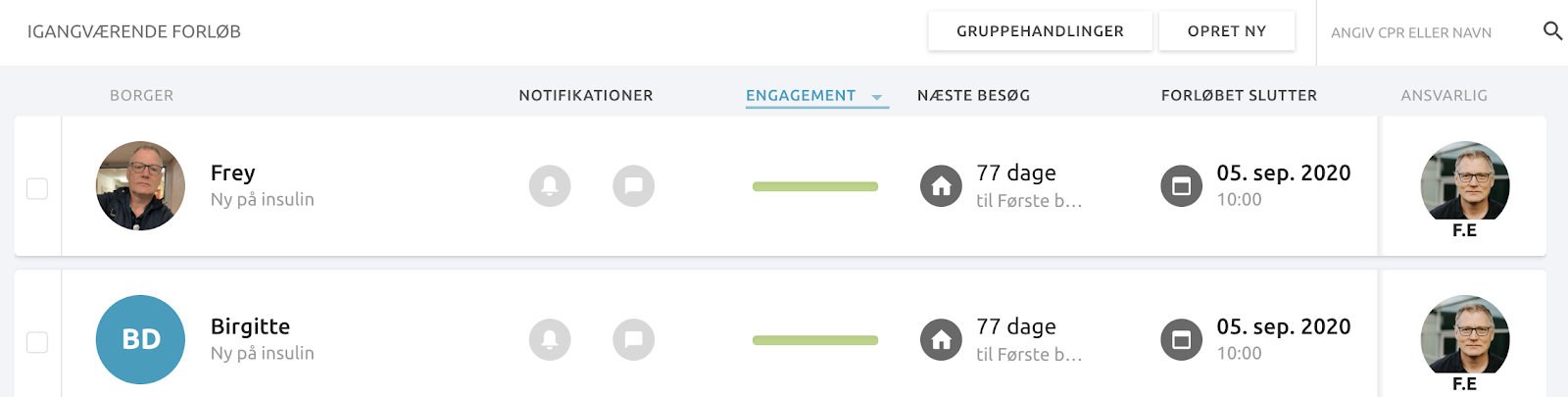Tick the checkbox for Birgitte's row

(37, 342)
